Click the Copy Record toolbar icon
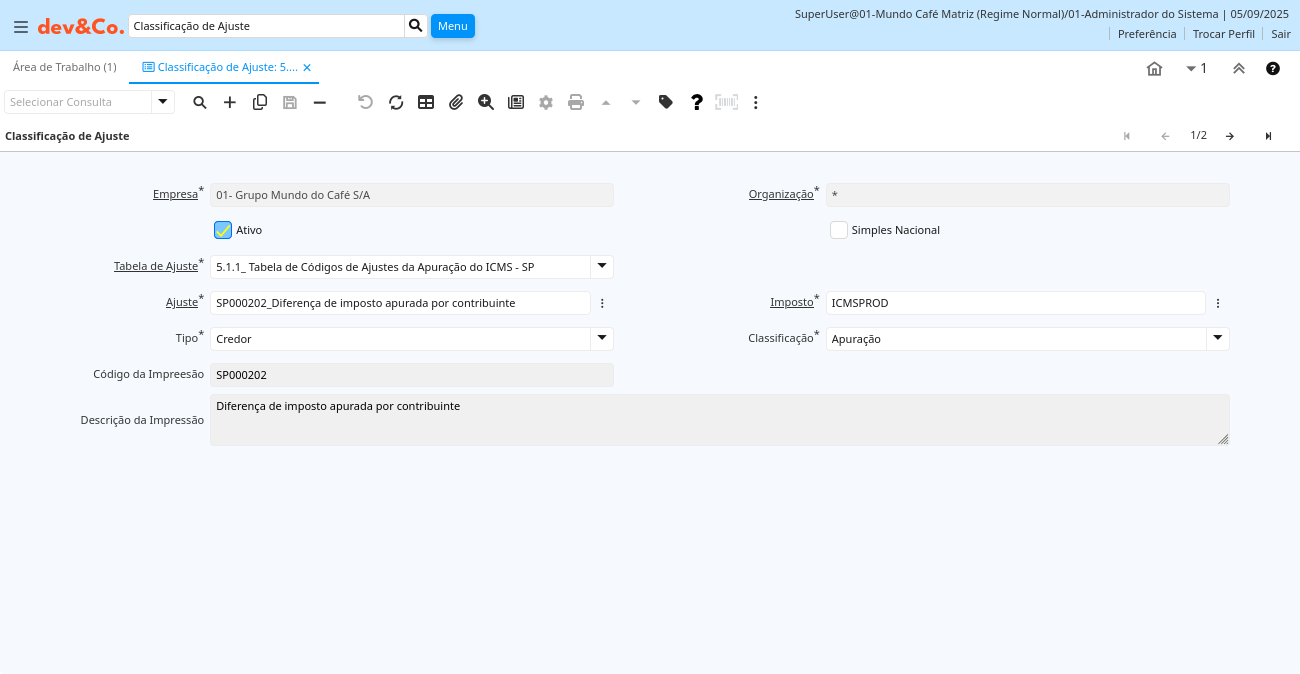Image resolution: width=1300 pixels, height=674 pixels. click(260, 102)
